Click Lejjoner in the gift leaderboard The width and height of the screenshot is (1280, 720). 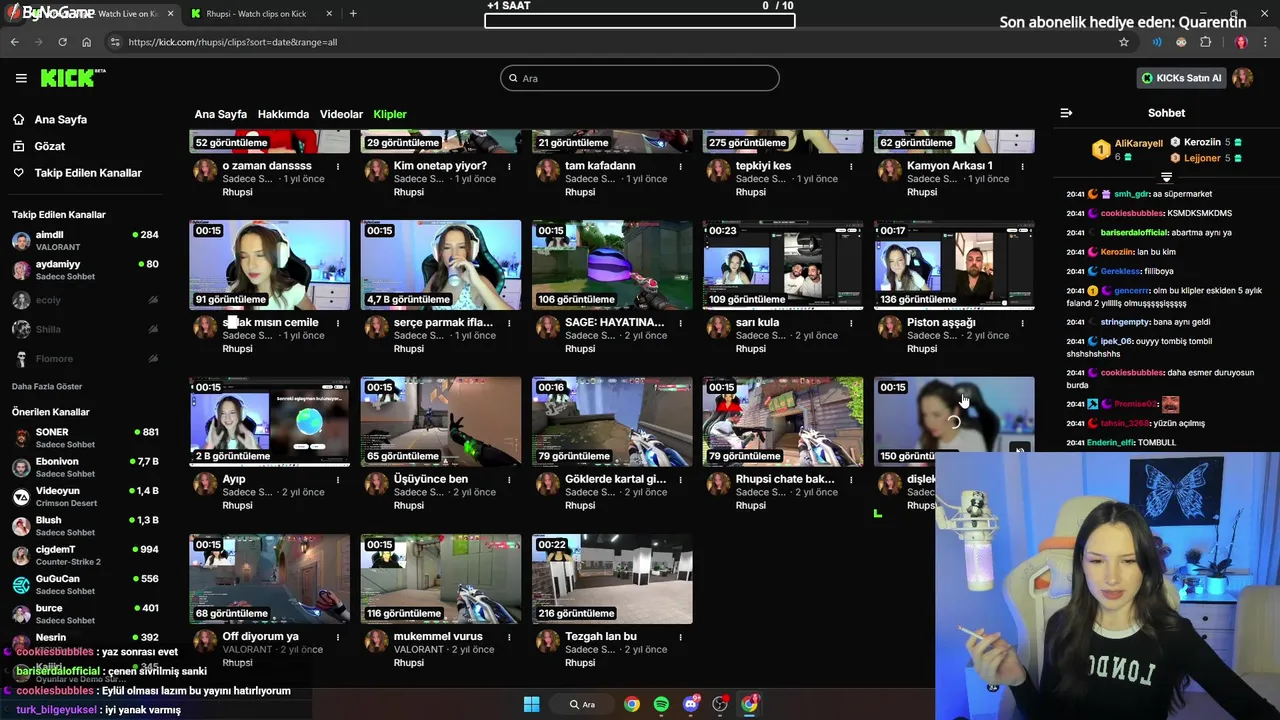click(x=1202, y=158)
